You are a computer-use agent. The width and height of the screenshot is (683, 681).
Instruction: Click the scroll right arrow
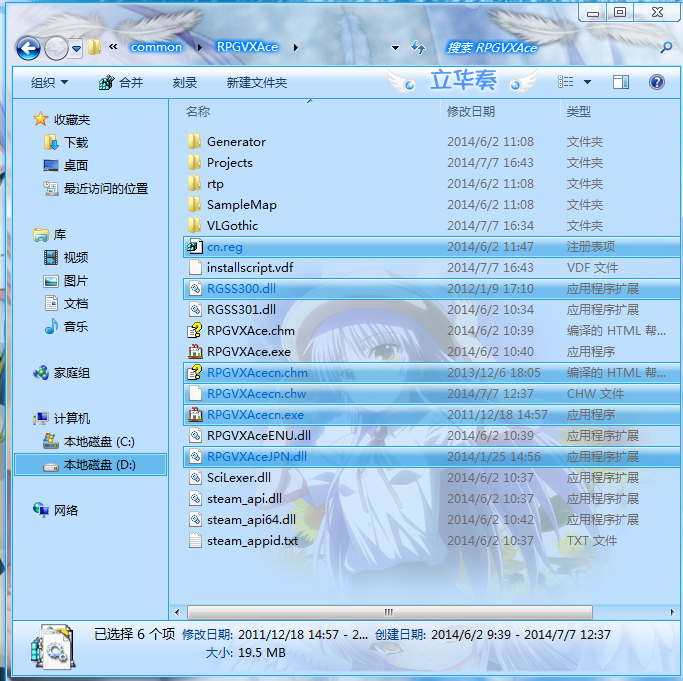tap(673, 612)
